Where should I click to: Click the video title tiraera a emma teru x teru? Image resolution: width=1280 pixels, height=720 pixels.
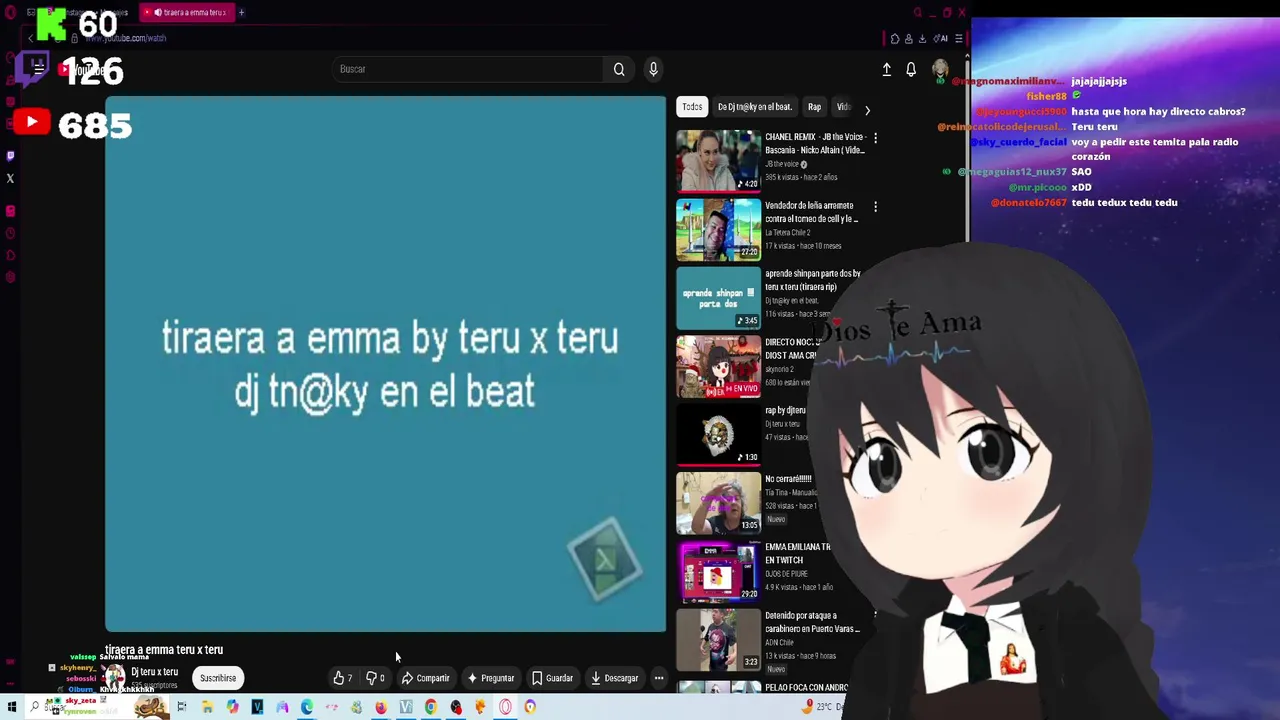click(x=164, y=650)
